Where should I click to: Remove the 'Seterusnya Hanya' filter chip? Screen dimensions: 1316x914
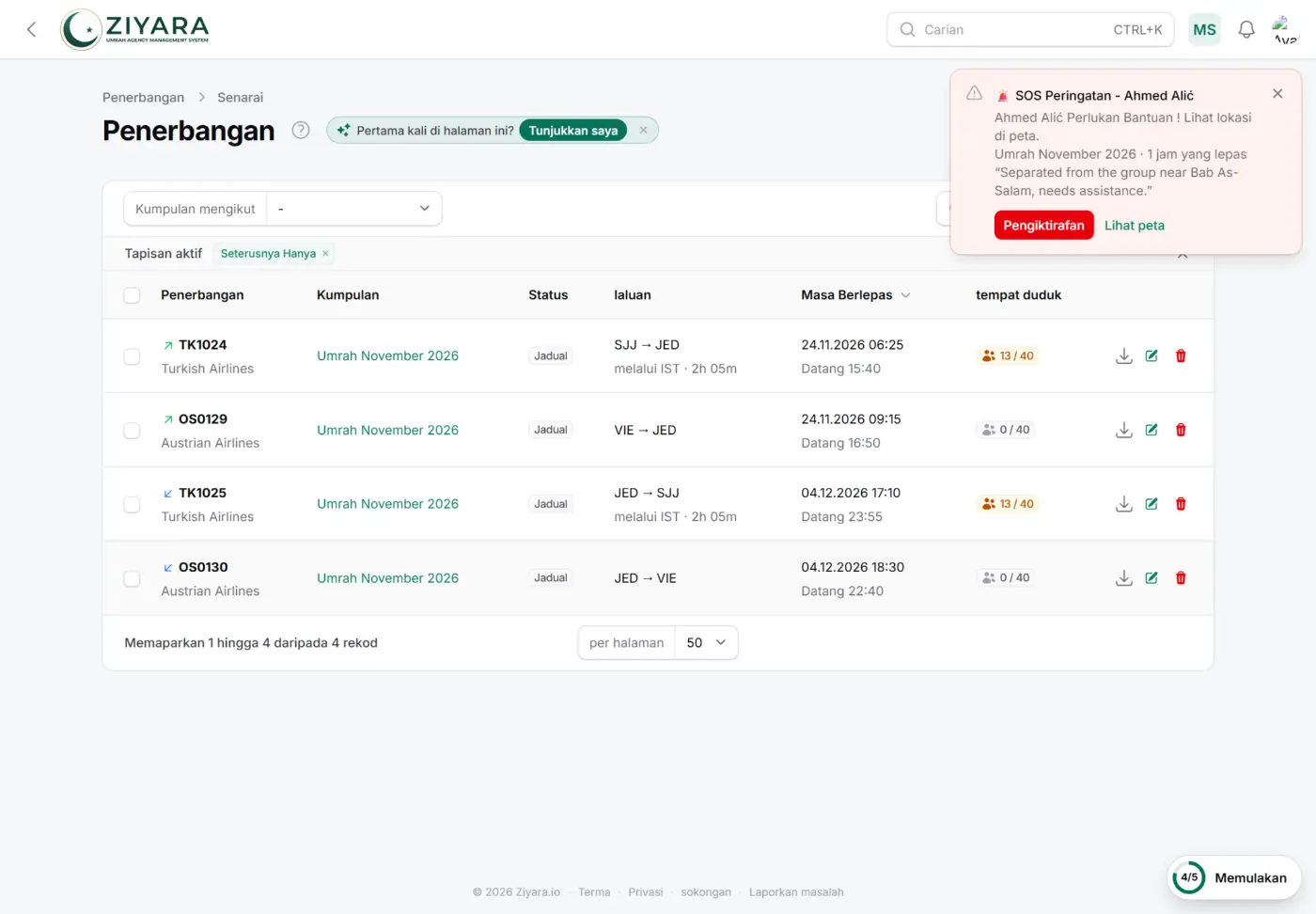pos(325,254)
